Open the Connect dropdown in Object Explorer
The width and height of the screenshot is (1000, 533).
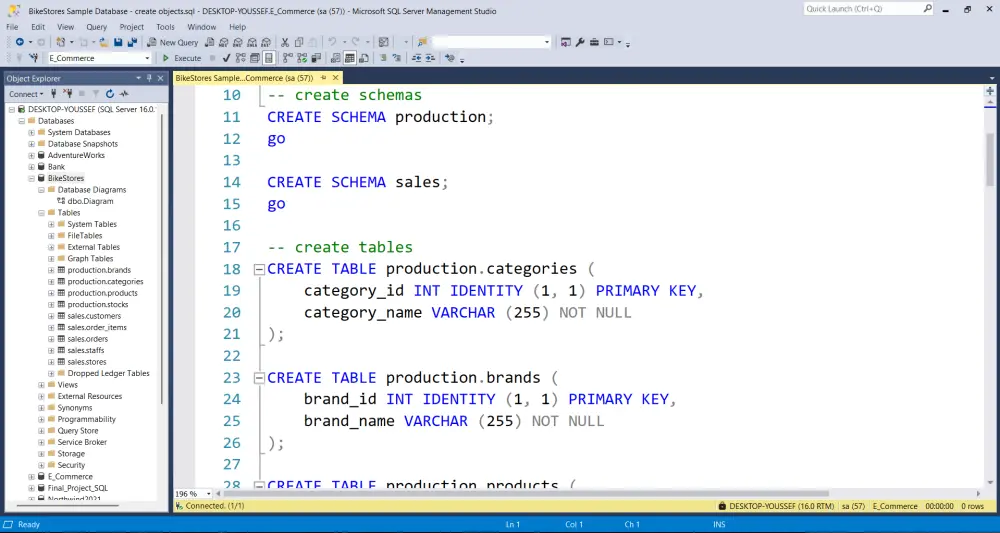pos(26,94)
